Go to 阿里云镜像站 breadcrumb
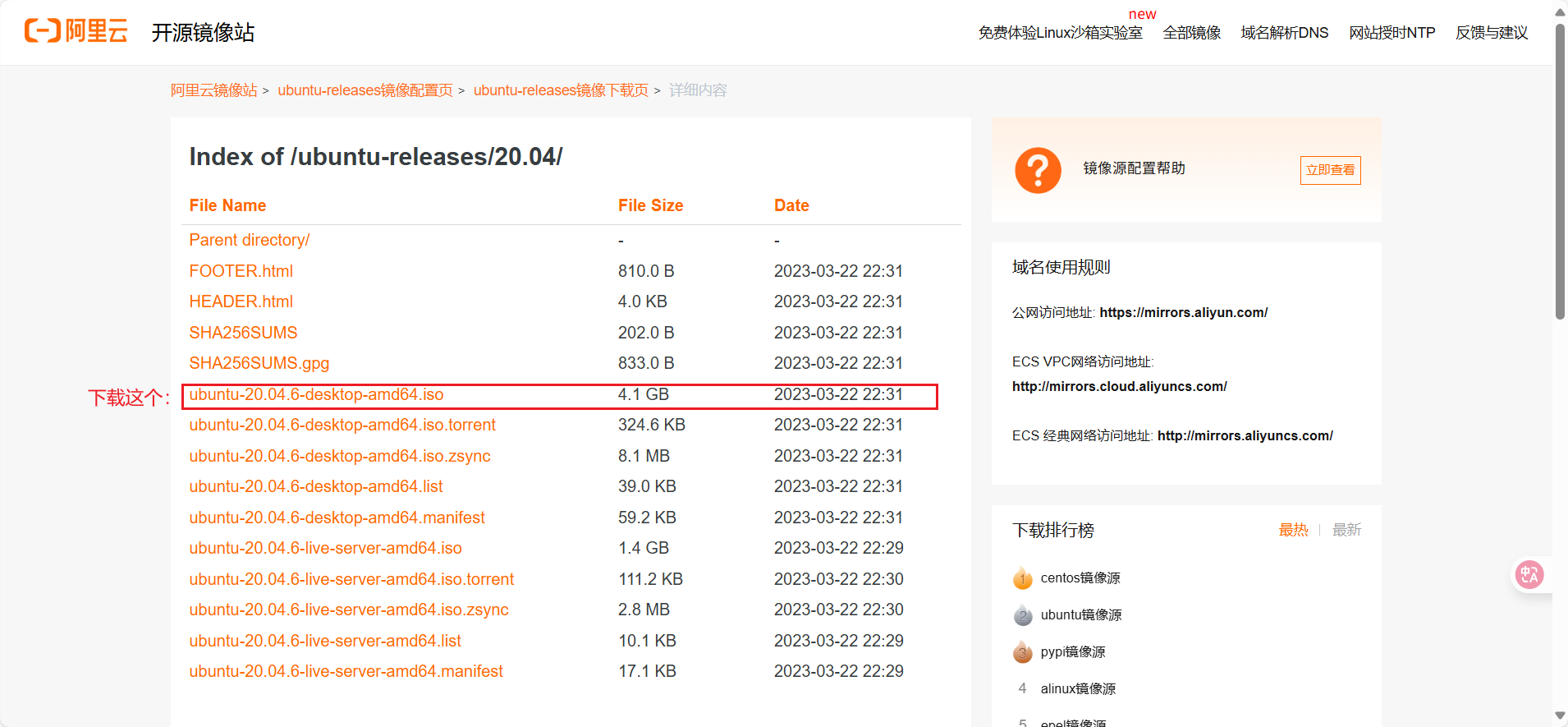The width and height of the screenshot is (1568, 727). (213, 90)
